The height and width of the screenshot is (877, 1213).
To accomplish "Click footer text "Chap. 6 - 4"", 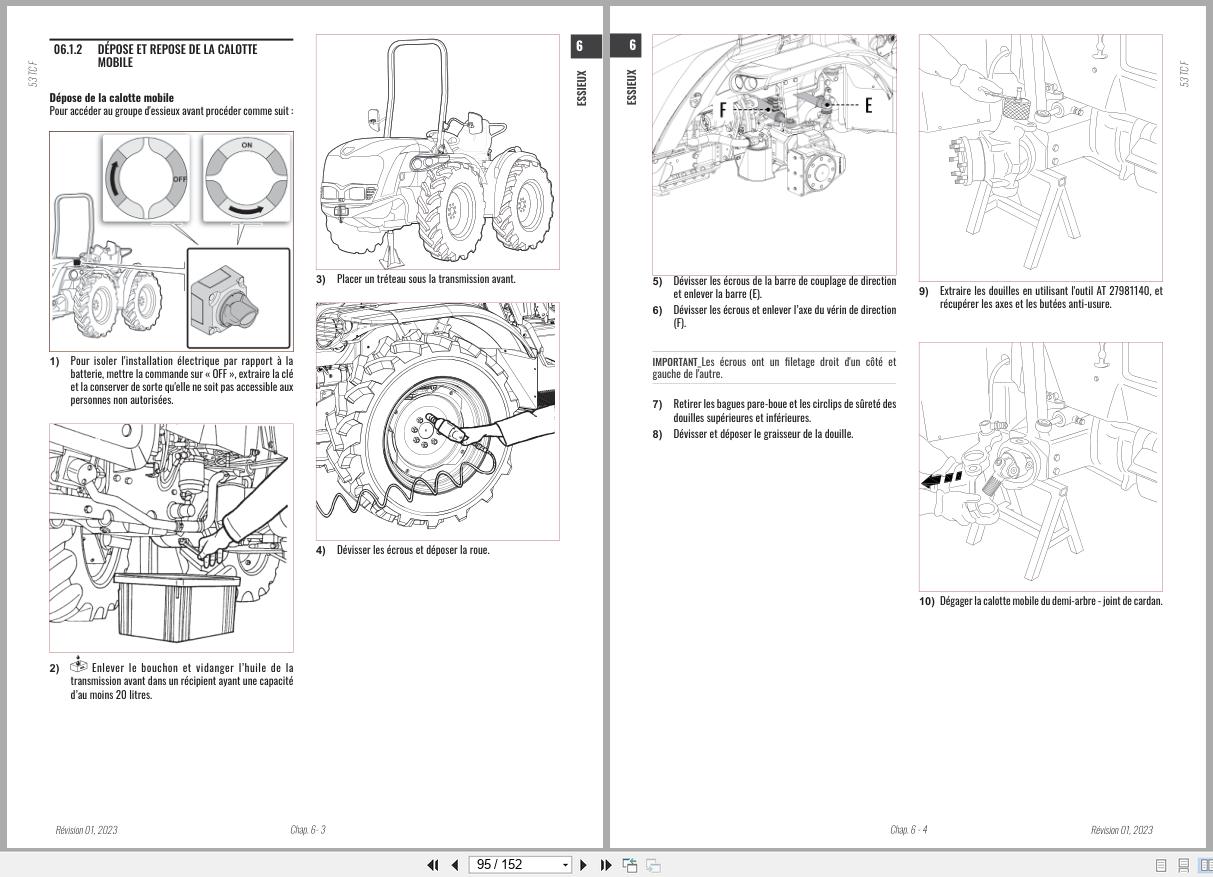I will coord(909,830).
